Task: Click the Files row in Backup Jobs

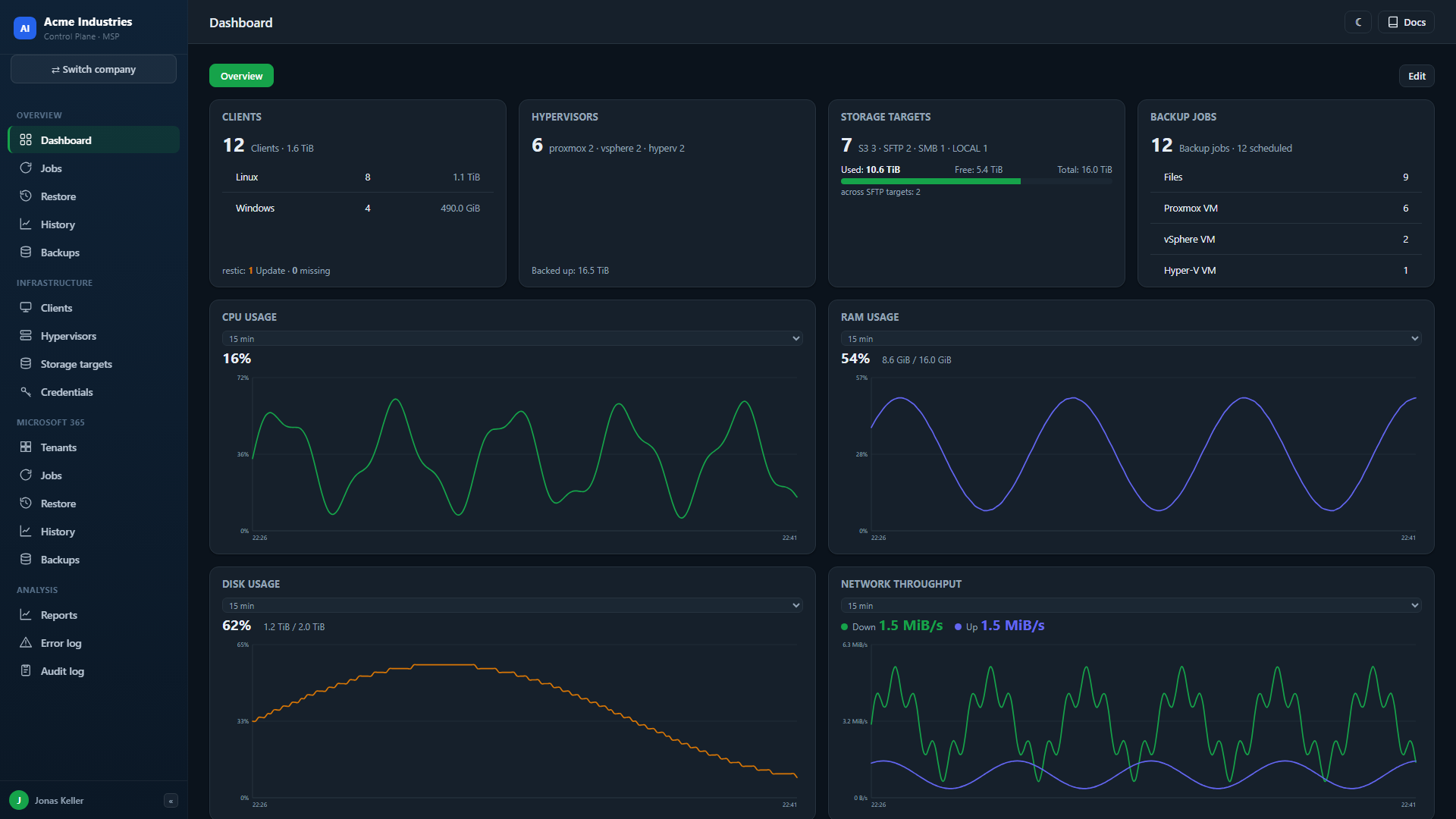Action: [x=1286, y=177]
